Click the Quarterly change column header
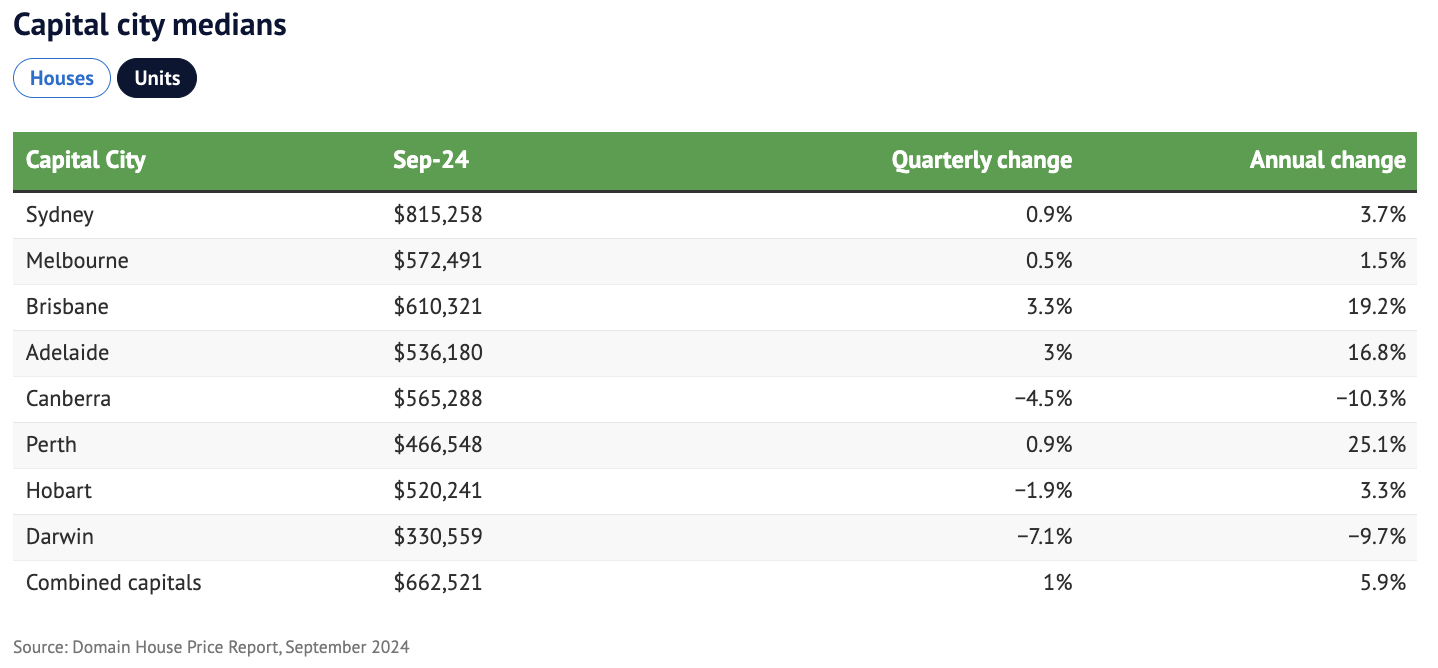 [x=981, y=160]
